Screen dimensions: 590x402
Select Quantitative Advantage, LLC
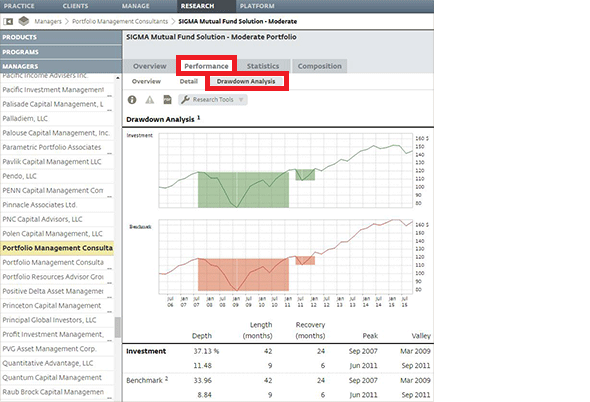57,363
